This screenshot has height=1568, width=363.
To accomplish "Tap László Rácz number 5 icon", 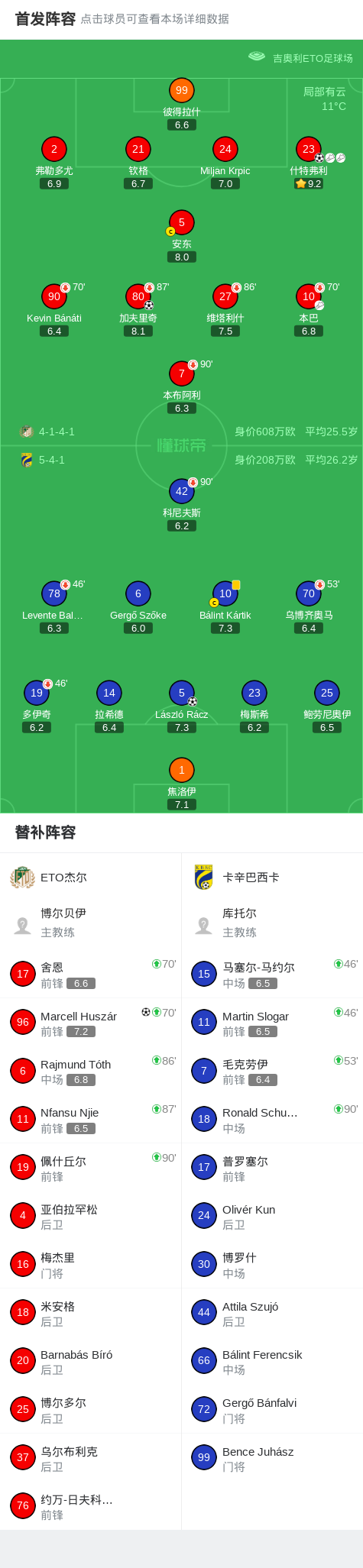I will click(181, 693).
